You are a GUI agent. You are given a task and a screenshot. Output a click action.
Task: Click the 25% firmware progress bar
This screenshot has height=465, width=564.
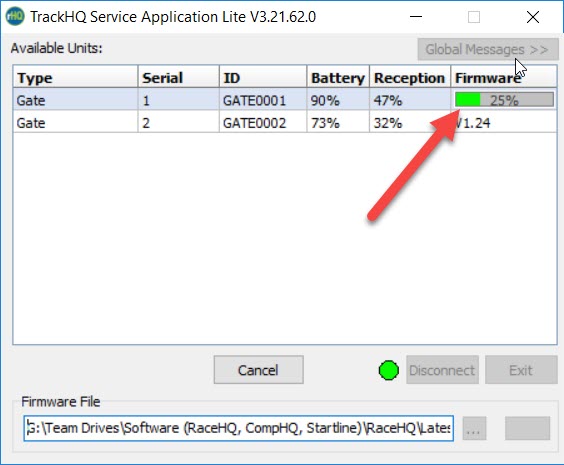pyautogui.click(x=504, y=100)
